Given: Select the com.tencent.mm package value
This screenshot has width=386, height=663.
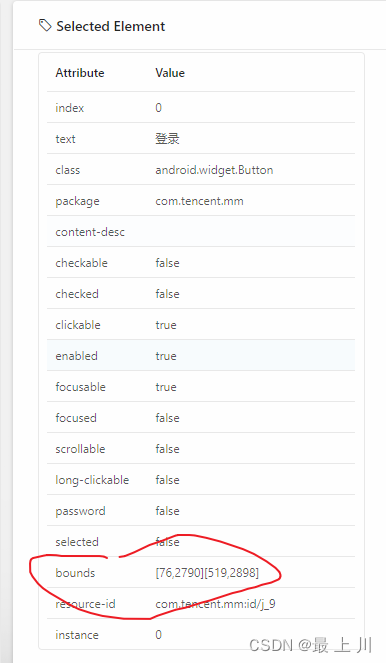Looking at the screenshot, I should tap(199, 201).
